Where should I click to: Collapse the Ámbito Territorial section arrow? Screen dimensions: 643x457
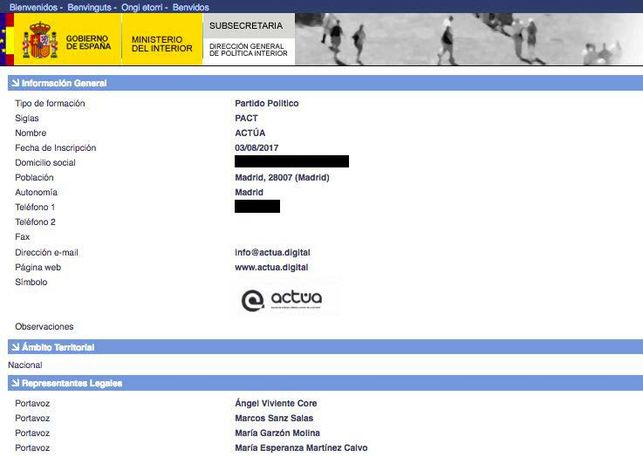coord(15,347)
